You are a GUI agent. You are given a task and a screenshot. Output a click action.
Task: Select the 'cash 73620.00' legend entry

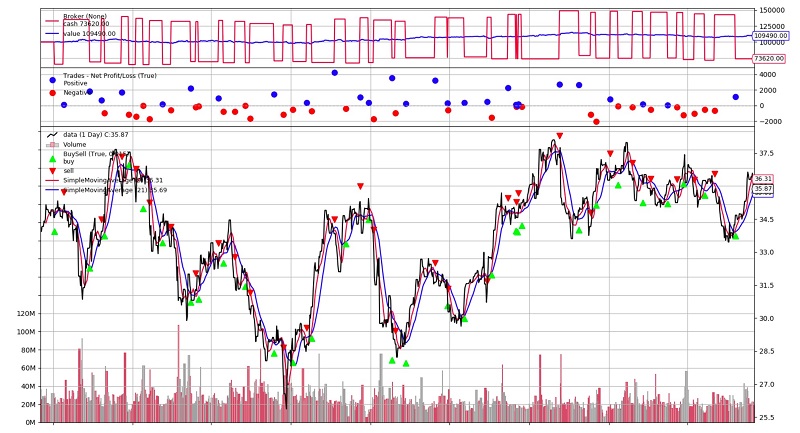click(x=86, y=23)
